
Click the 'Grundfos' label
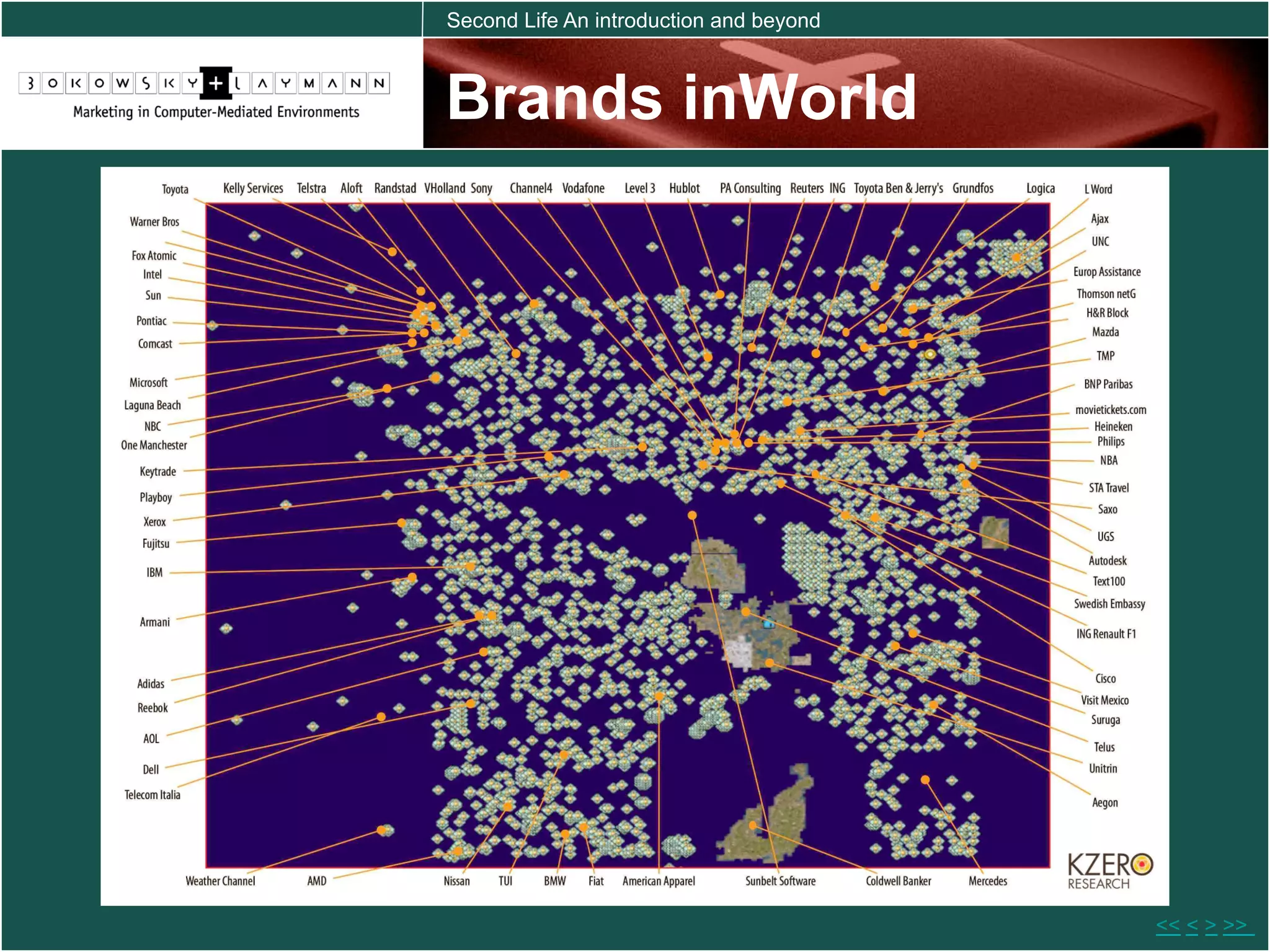[x=973, y=188]
